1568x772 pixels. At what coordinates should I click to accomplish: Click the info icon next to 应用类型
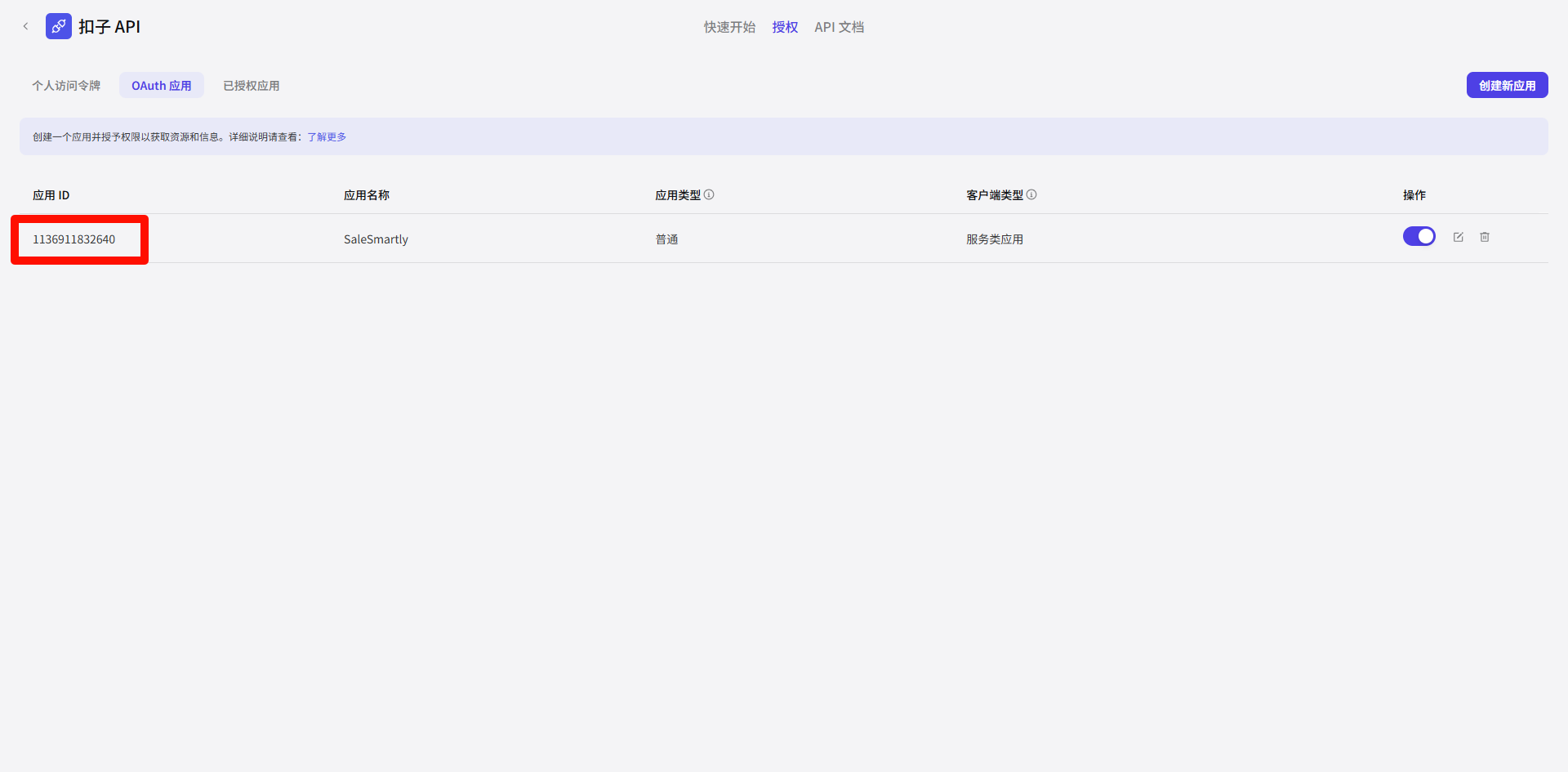pyautogui.click(x=709, y=194)
